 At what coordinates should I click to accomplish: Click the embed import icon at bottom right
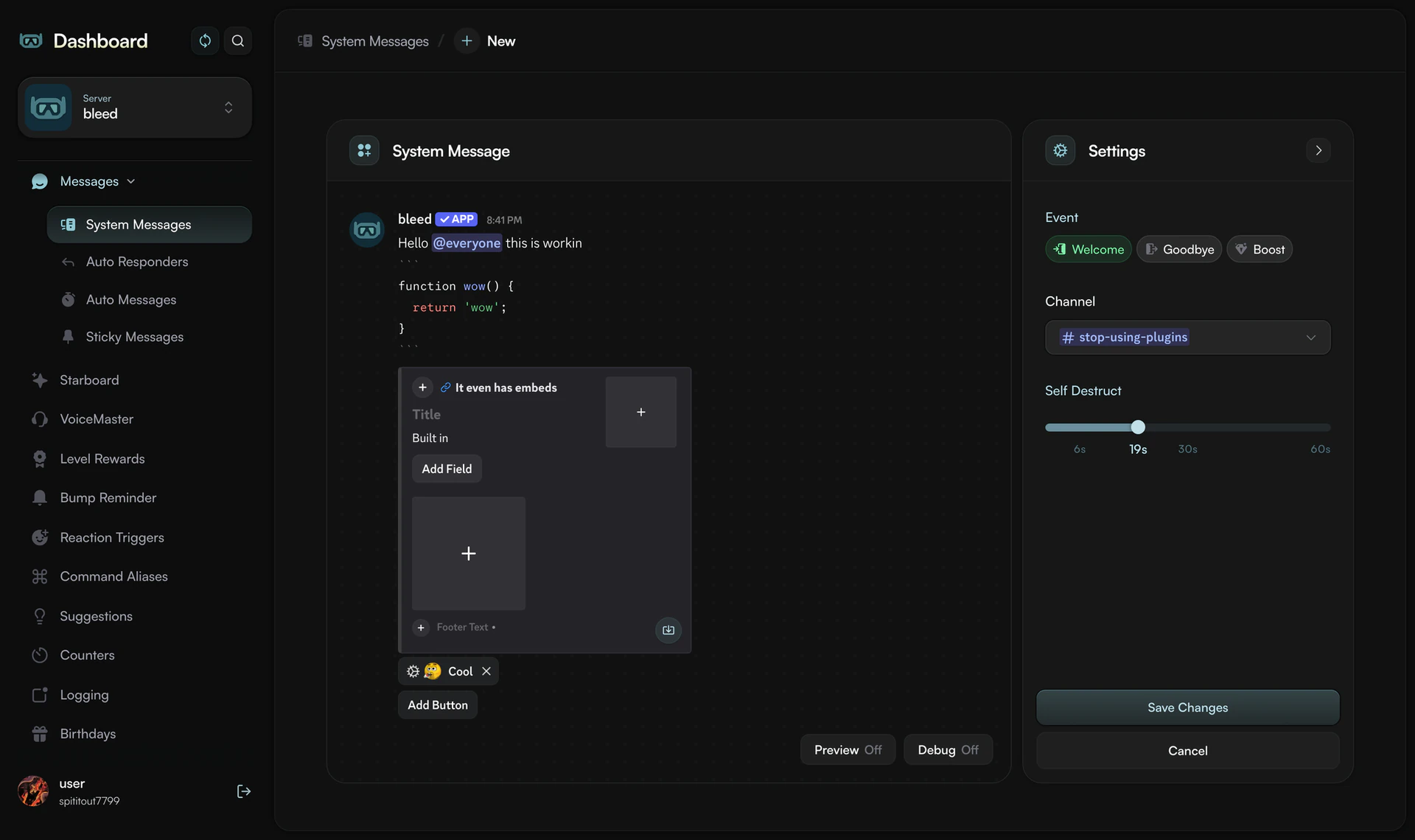[x=668, y=630]
